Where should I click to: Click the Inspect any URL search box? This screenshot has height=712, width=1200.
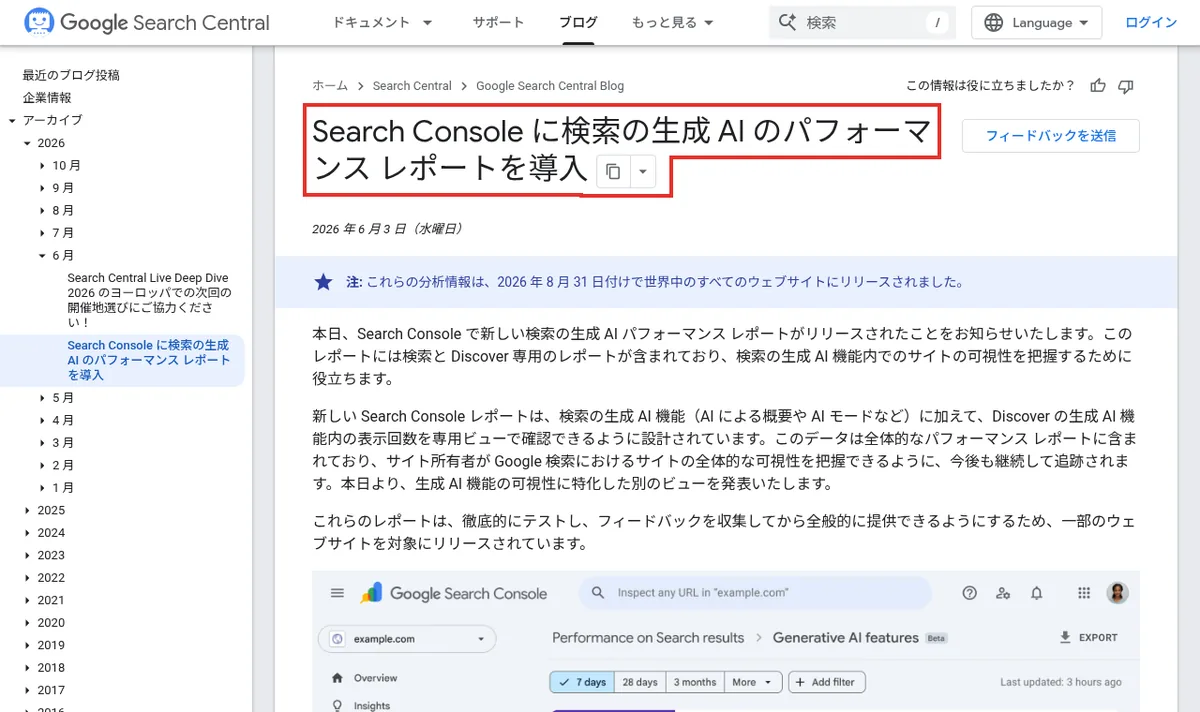[x=754, y=593]
